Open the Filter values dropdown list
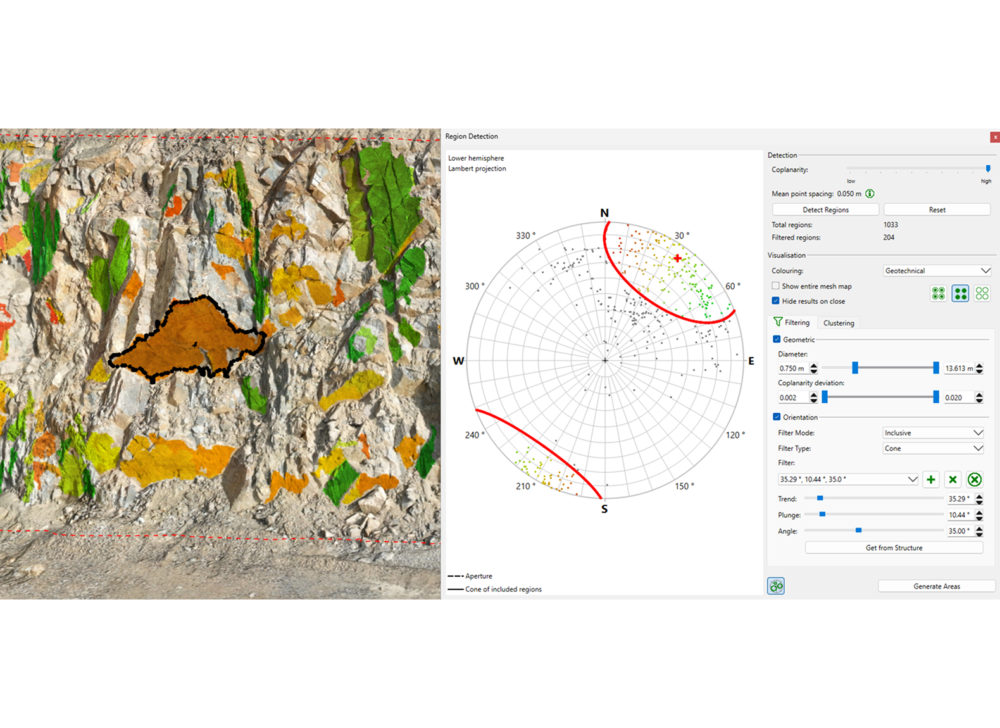Image resolution: width=1000 pixels, height=728 pixels. [848, 479]
